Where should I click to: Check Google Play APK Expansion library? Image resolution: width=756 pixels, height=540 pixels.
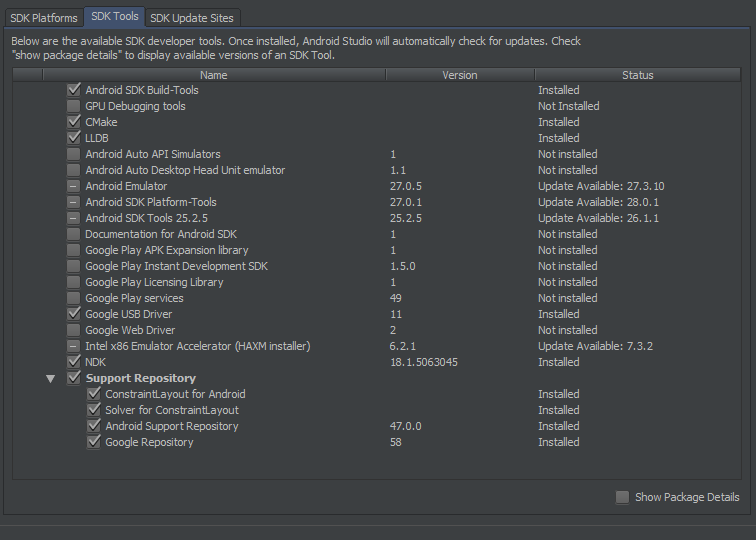pyautogui.click(x=74, y=250)
